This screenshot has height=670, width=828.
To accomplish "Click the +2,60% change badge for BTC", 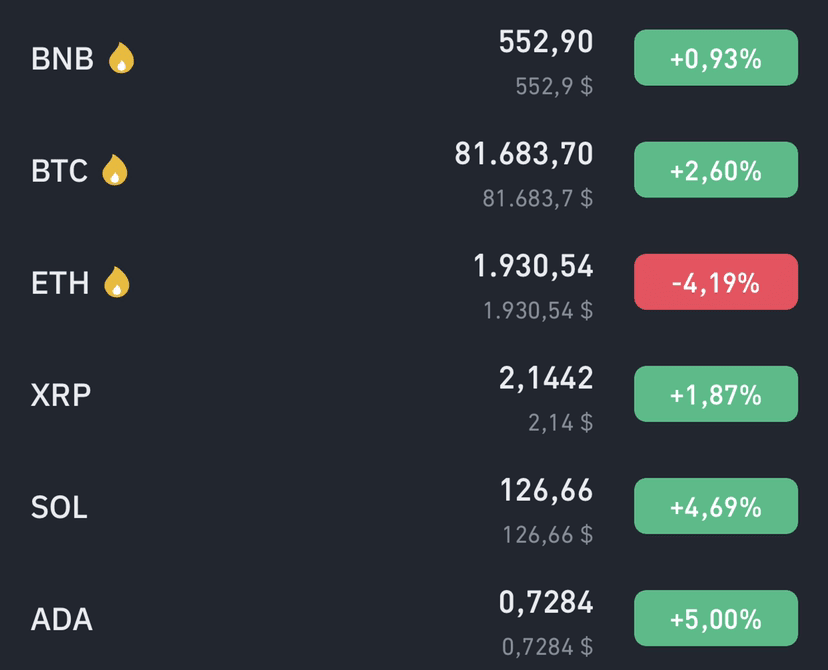I will coord(716,169).
